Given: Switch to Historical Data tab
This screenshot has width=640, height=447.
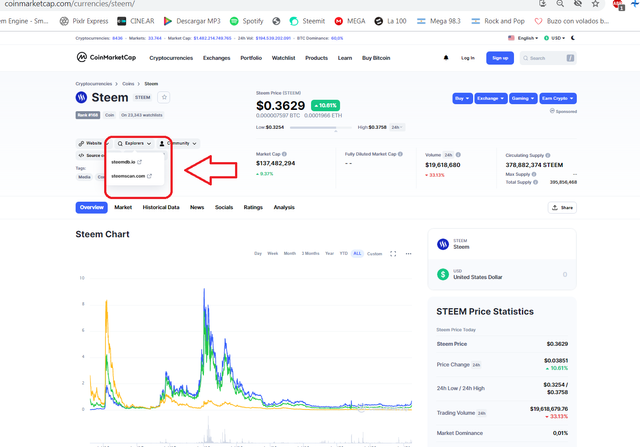Looking at the screenshot, I should tap(161, 207).
